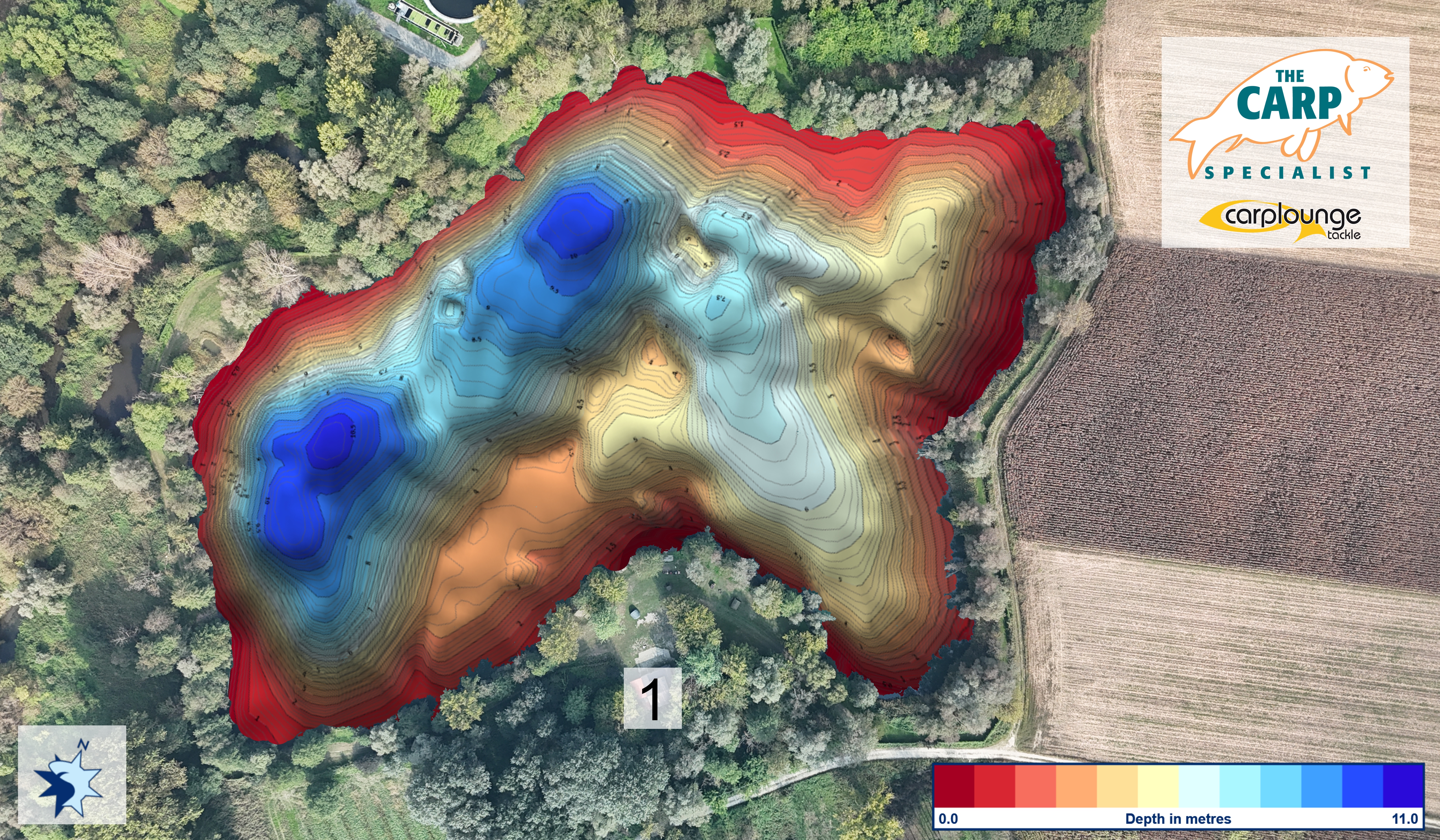Click the 11.0 maximum depth value
Viewport: 1440px width, 840px height.
tap(1405, 819)
